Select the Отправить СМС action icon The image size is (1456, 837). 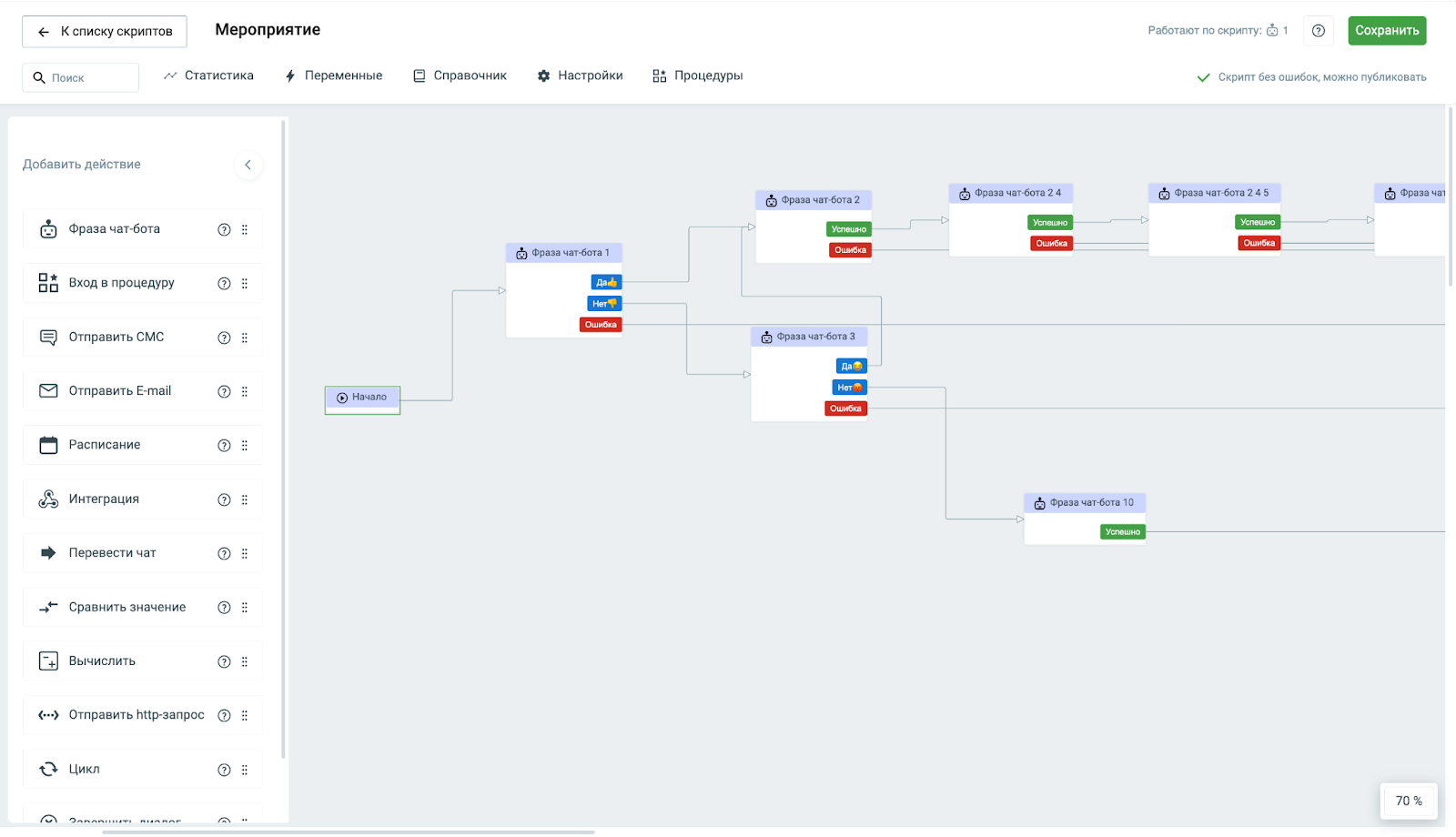48,338
